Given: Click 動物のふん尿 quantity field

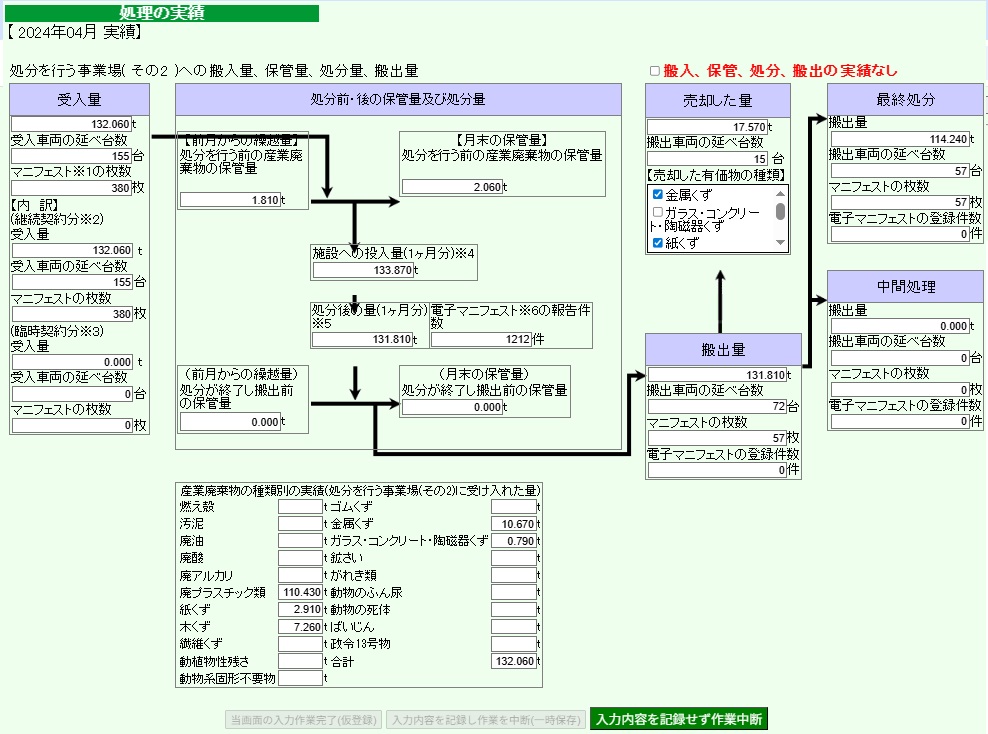Looking at the screenshot, I should [514, 592].
